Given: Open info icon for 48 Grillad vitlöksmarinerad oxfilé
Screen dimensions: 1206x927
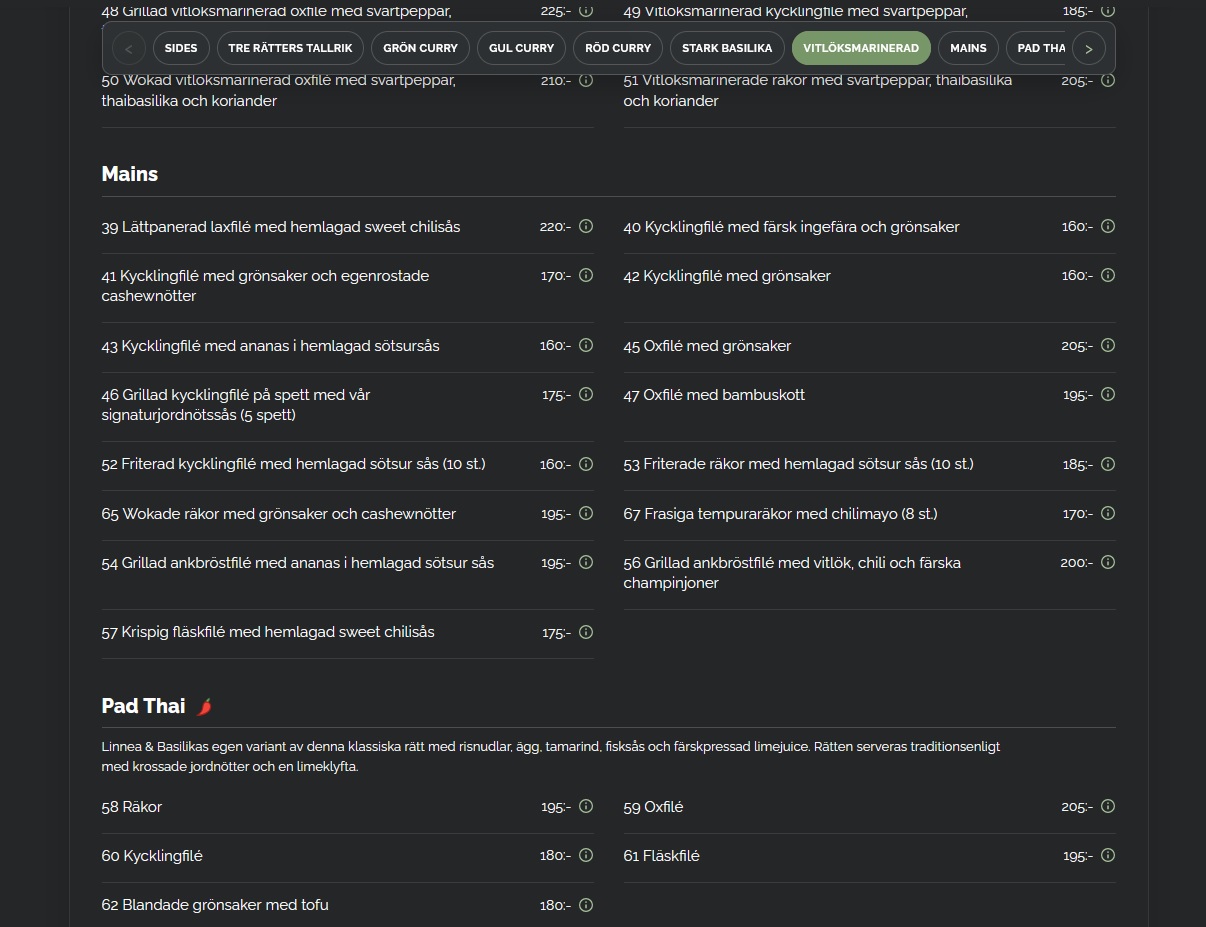Looking at the screenshot, I should (x=586, y=11).
